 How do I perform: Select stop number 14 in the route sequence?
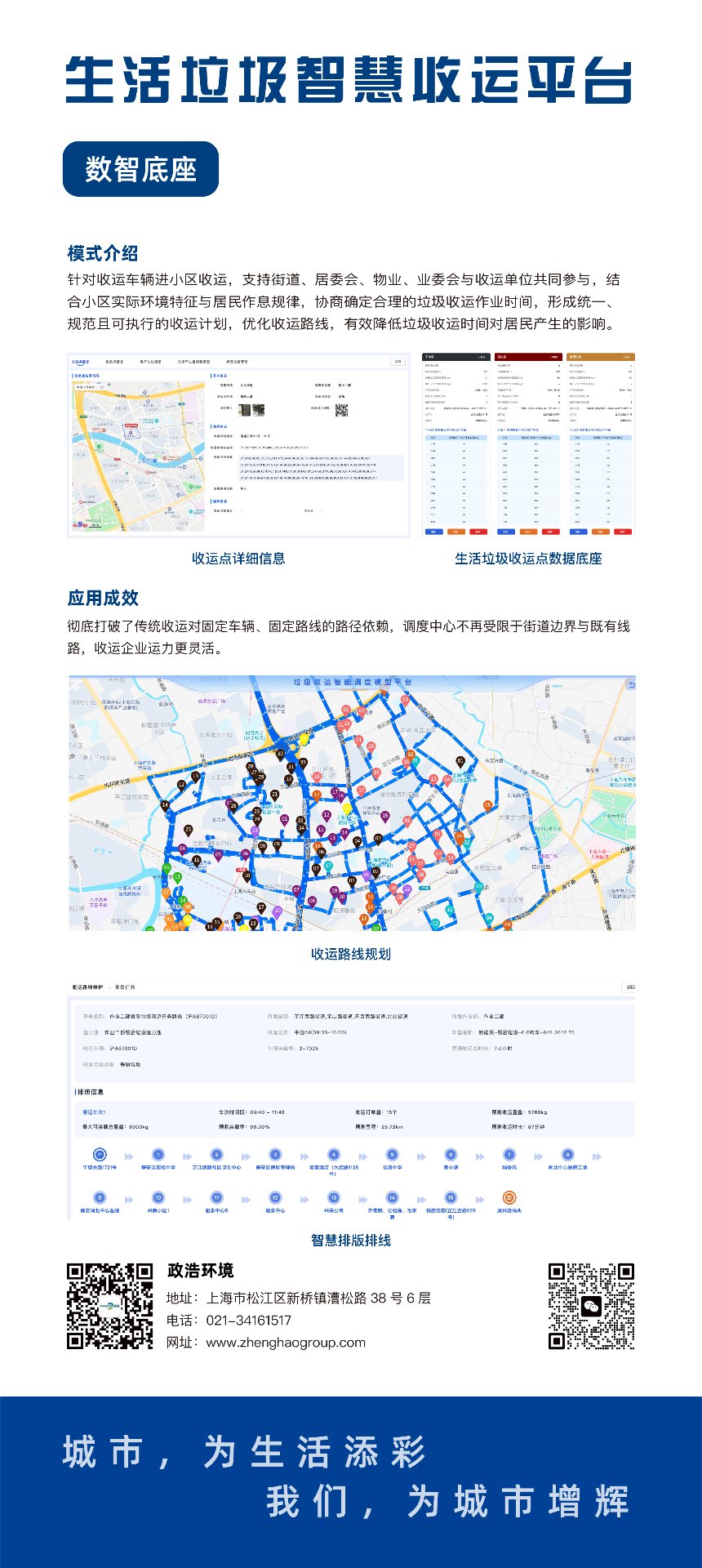pos(392,1198)
